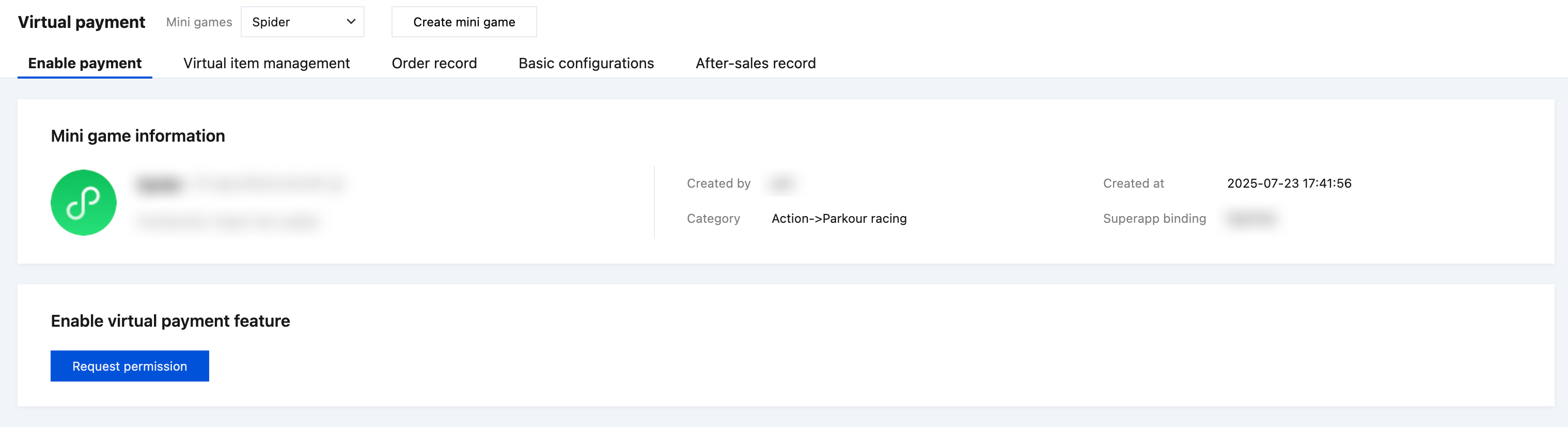Click the Virtual payment page title
Screen dimensions: 1568x427
click(82, 22)
